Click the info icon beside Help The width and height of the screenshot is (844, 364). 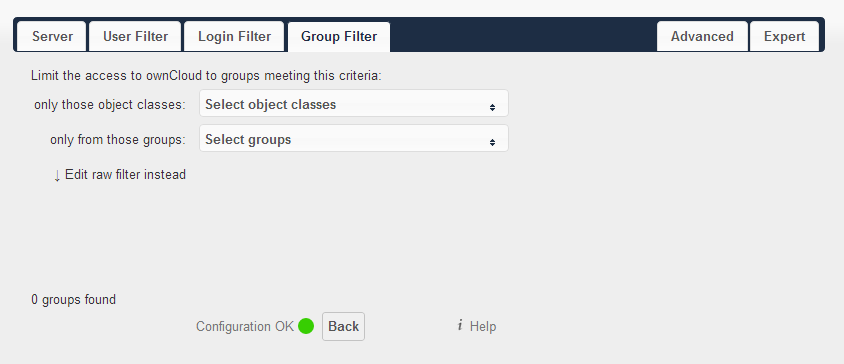point(460,325)
